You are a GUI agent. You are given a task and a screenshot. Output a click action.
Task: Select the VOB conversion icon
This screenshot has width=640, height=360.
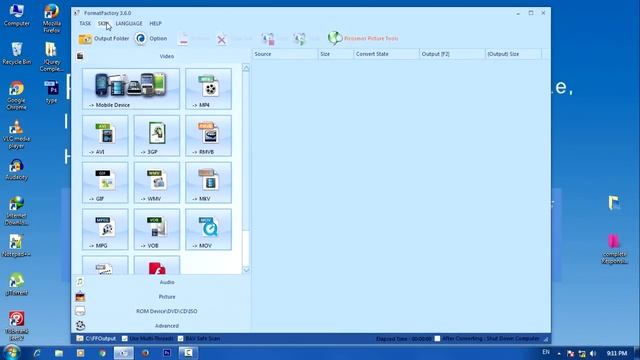click(157, 229)
